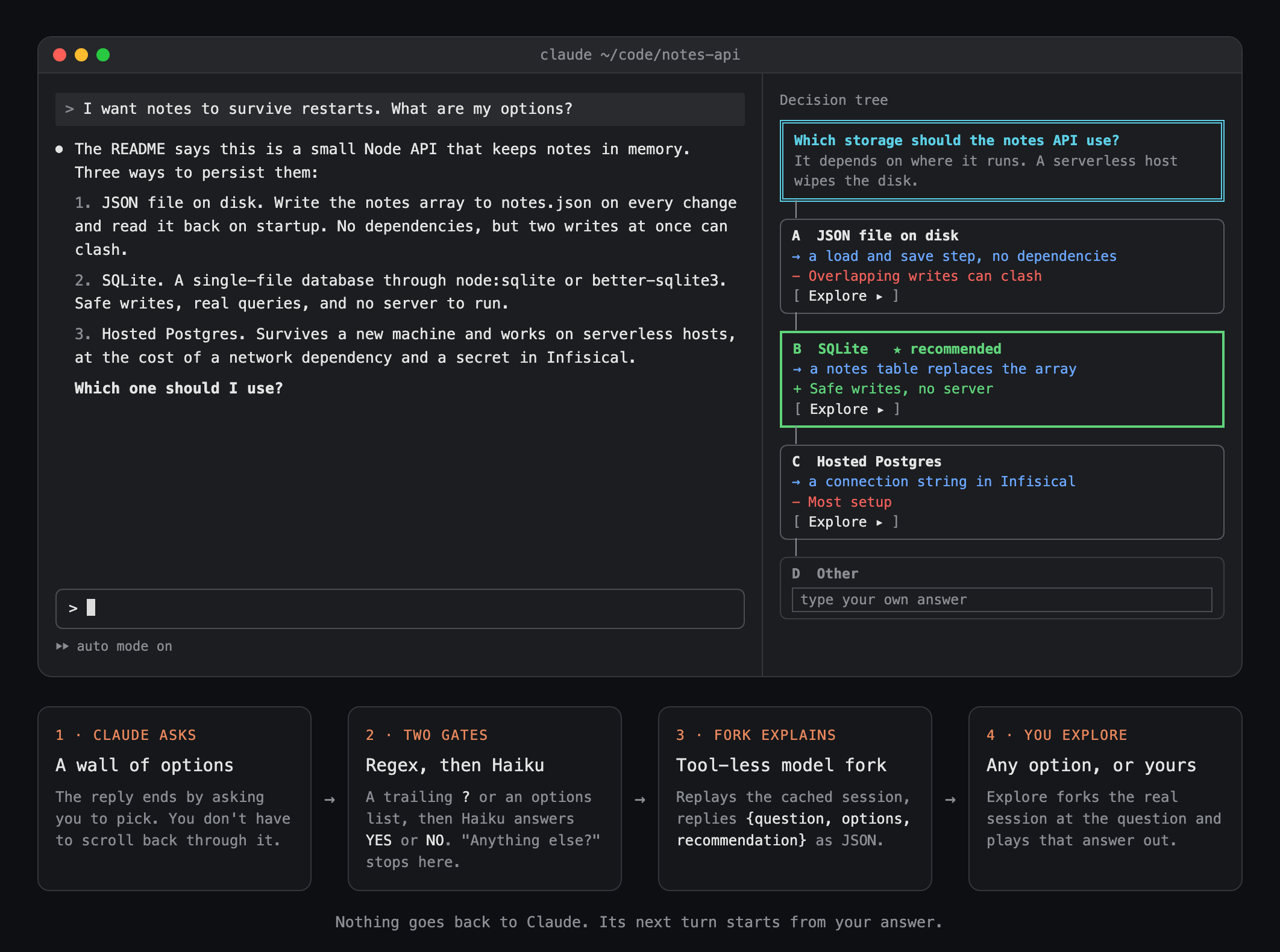Click the bold text 'Which one should I use?'

[178, 388]
